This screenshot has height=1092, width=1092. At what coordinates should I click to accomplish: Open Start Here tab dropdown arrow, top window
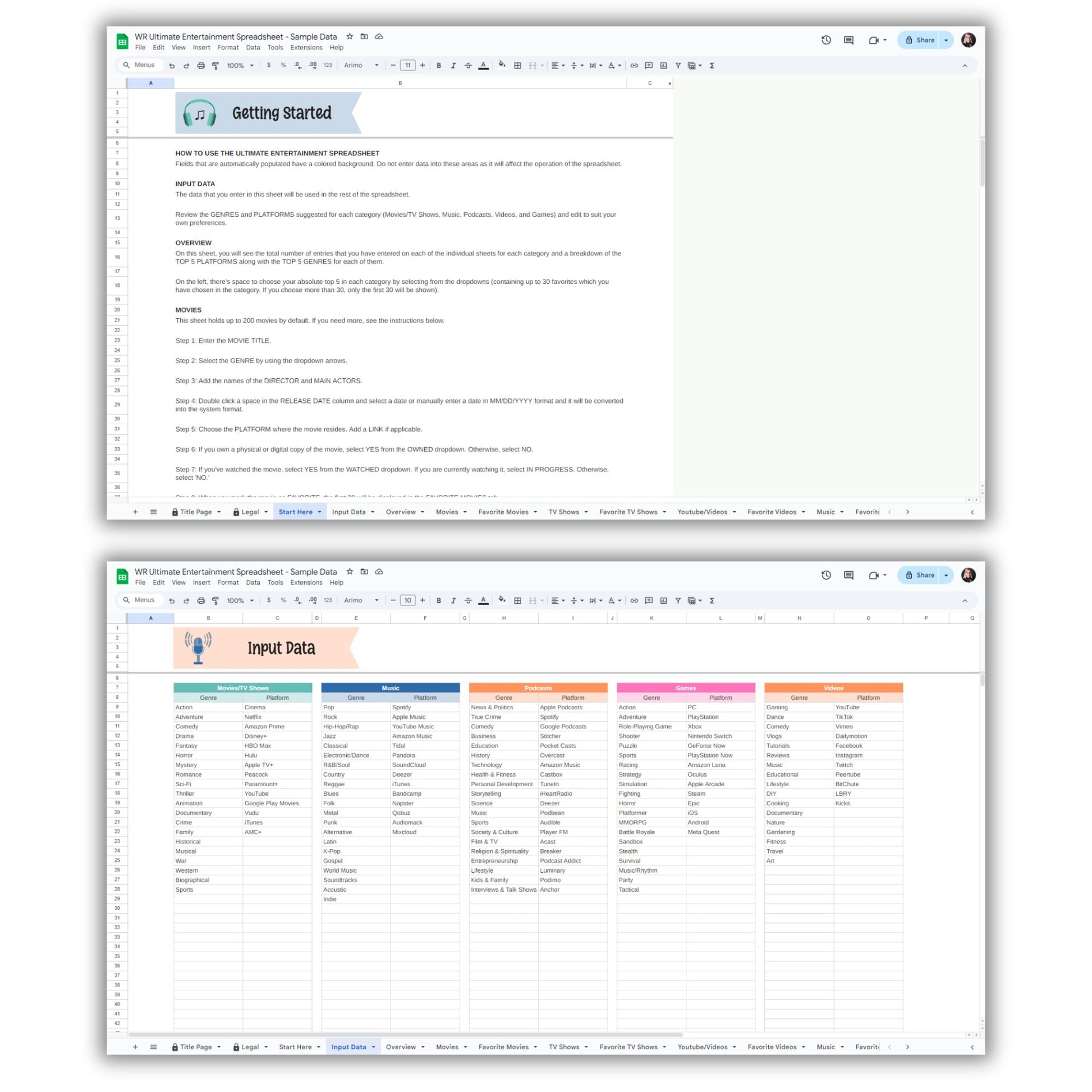[x=319, y=512]
